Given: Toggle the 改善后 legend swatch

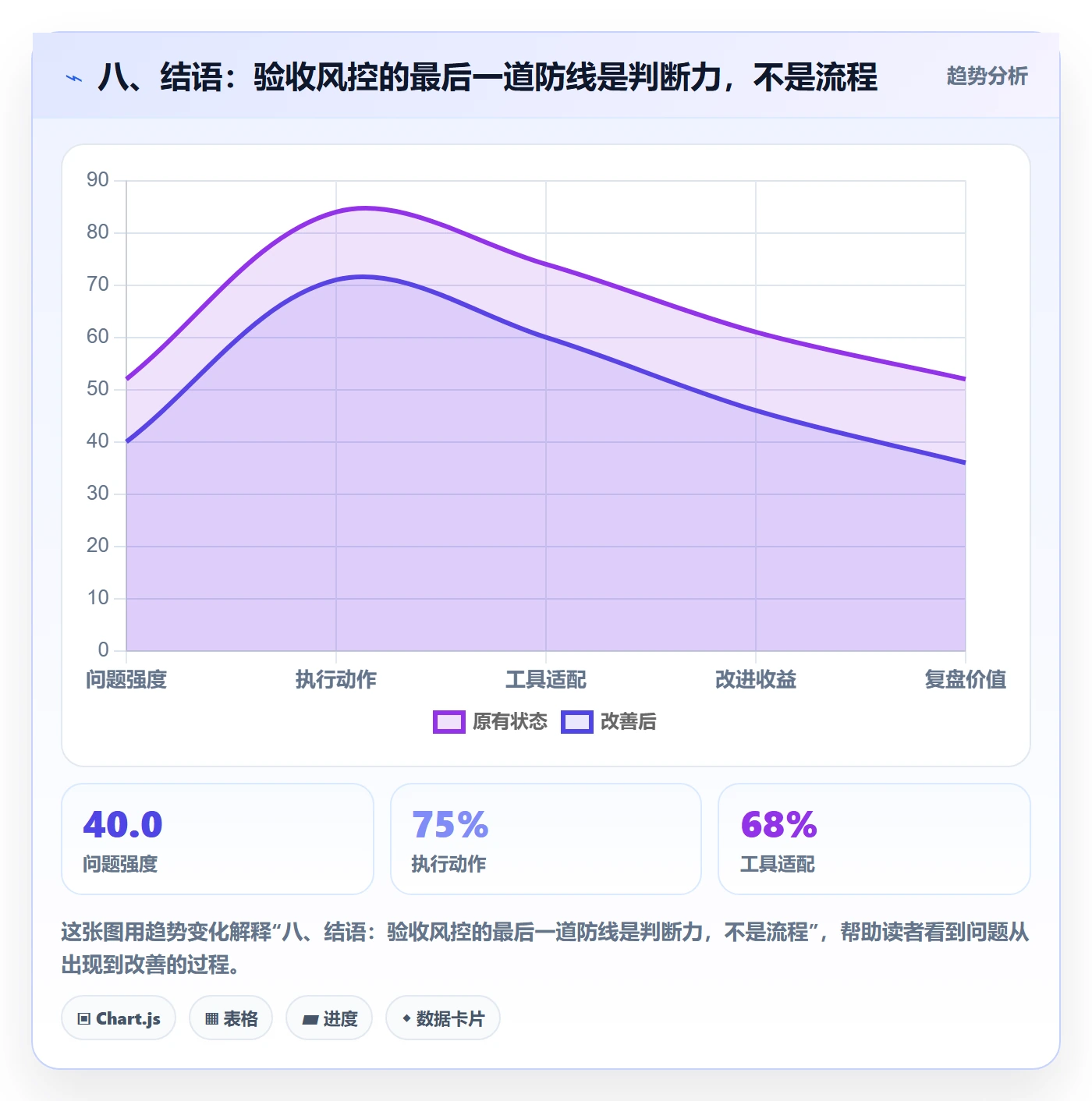Looking at the screenshot, I should coord(576,722).
